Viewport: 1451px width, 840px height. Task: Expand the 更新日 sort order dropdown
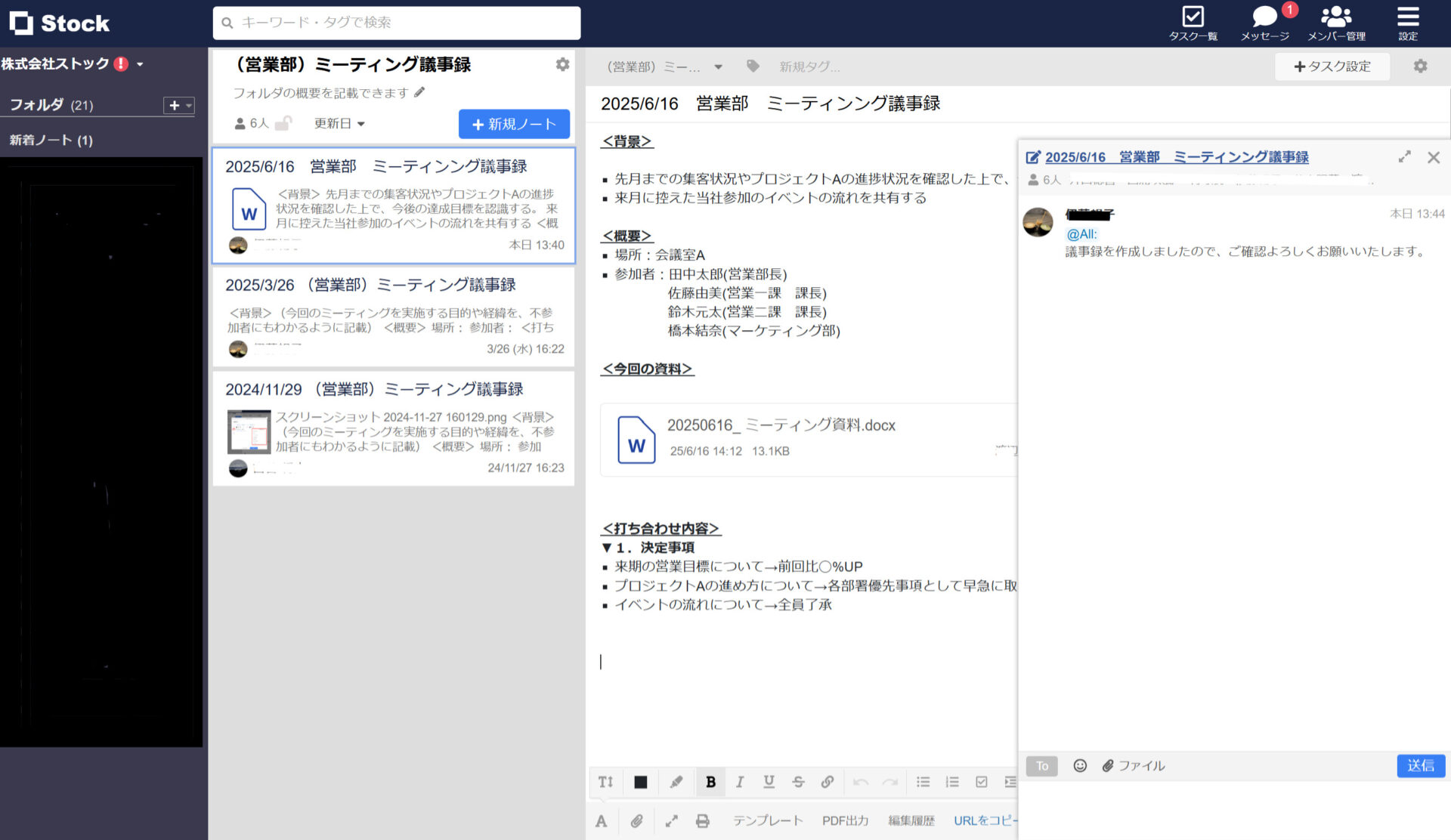coord(339,123)
